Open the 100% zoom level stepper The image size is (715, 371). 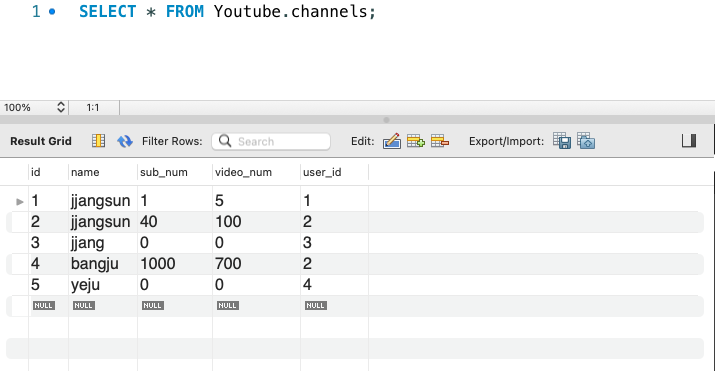pos(61,108)
